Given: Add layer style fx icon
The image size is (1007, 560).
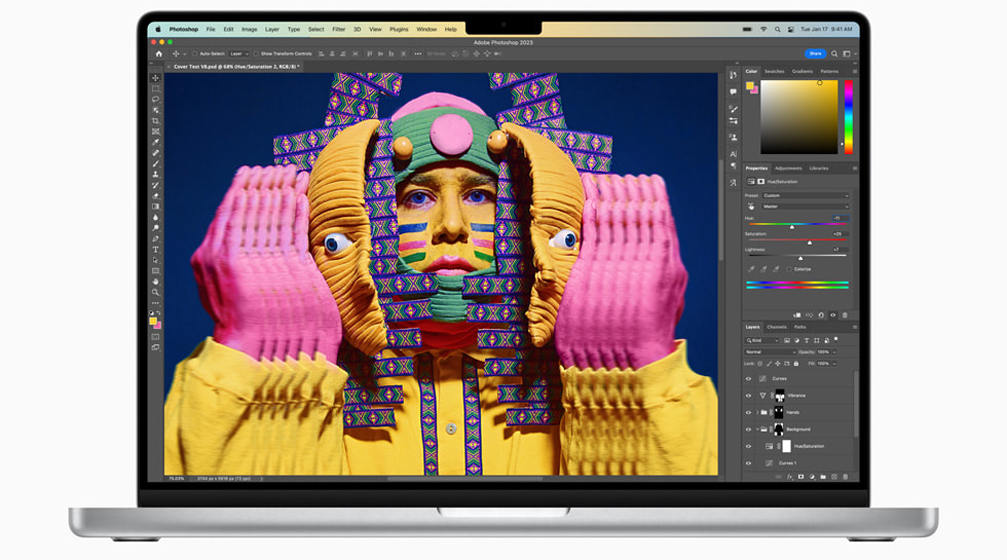Looking at the screenshot, I should 789,477.
